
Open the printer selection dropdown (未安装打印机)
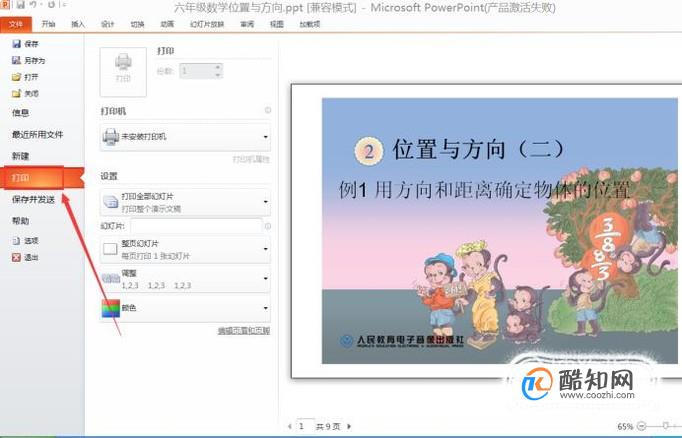185,137
